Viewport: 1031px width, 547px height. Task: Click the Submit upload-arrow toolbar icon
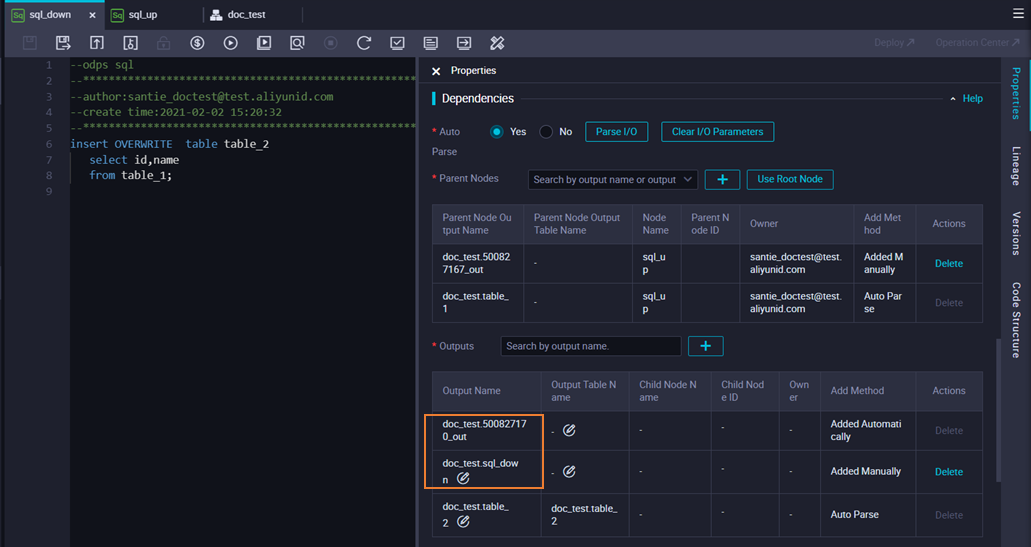pyautogui.click(x=97, y=43)
